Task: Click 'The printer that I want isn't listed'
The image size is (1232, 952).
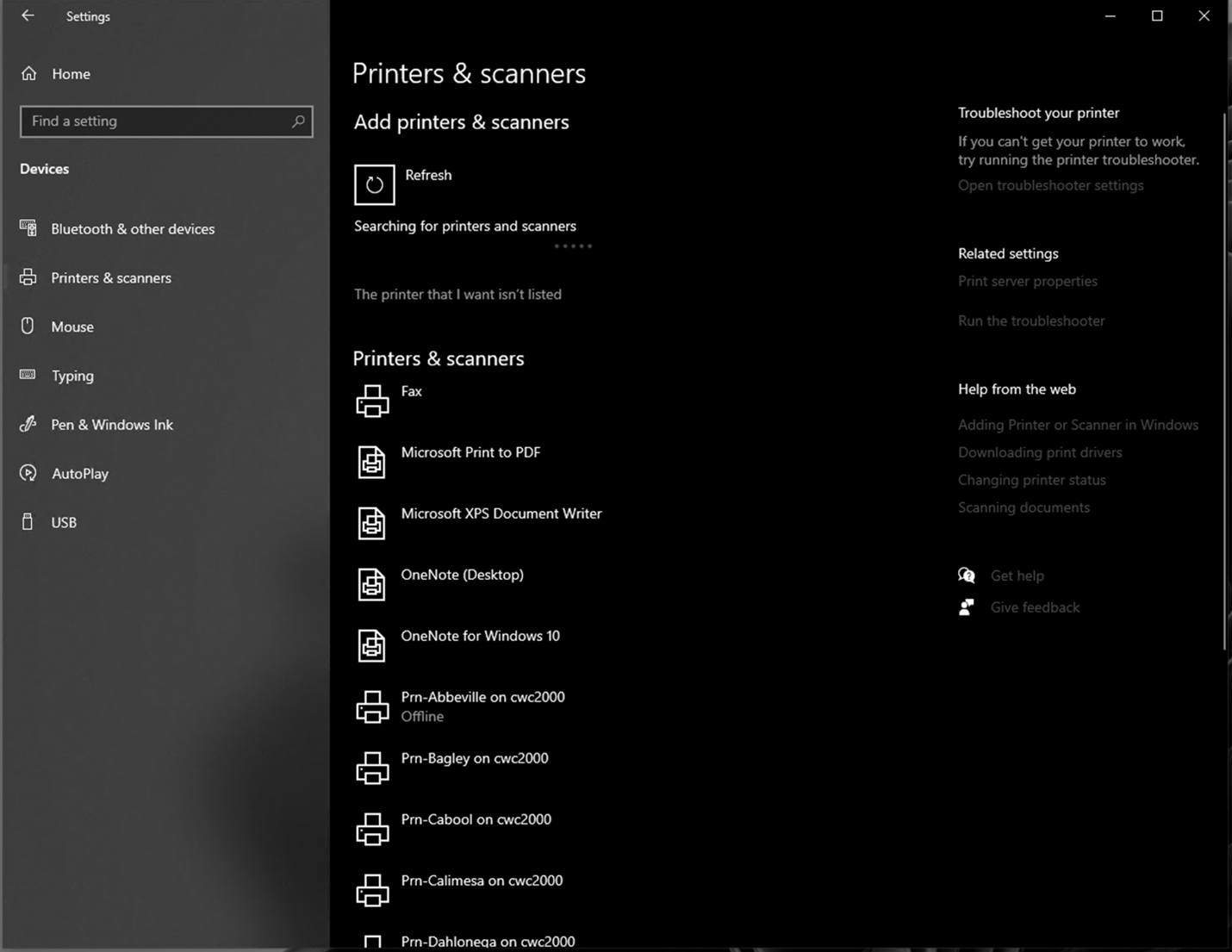Action: coord(457,295)
